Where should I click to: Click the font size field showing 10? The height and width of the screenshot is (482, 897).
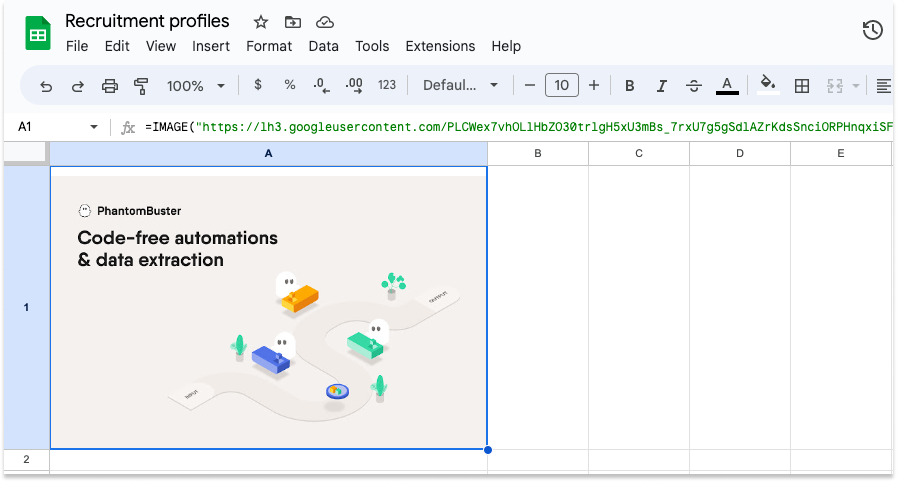click(x=562, y=85)
